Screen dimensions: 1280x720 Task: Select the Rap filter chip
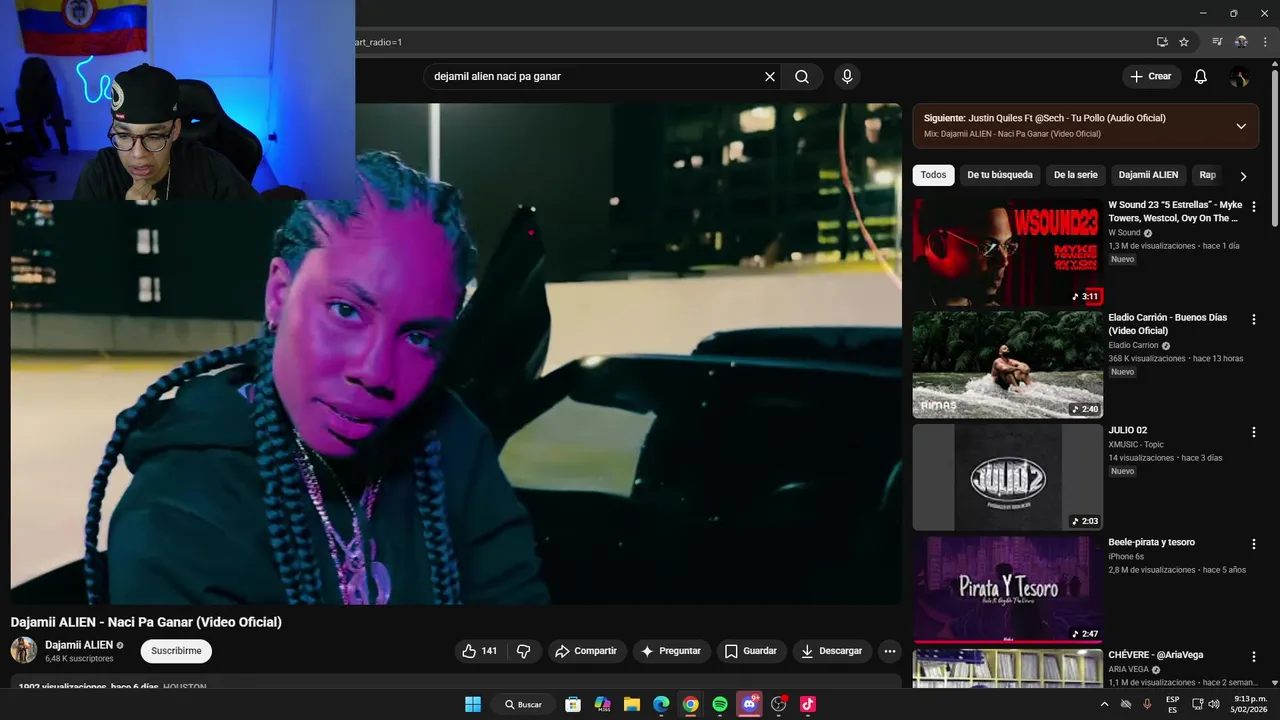pyautogui.click(x=1207, y=175)
